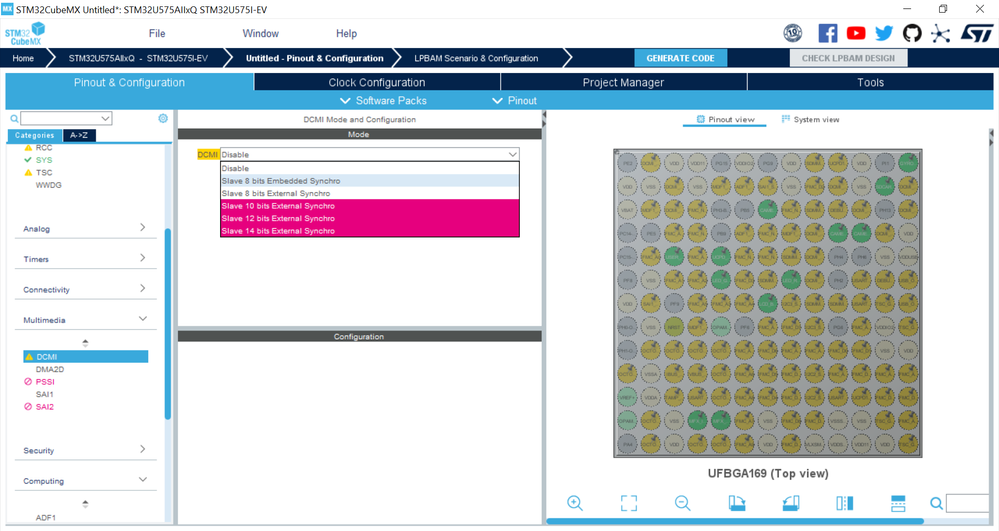
Task: Choose Slave 14 bits External Synchro
Action: [370, 231]
